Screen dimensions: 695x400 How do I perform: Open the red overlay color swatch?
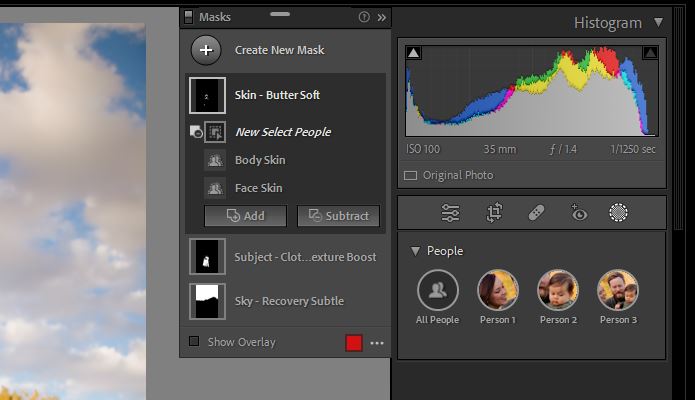(x=353, y=343)
